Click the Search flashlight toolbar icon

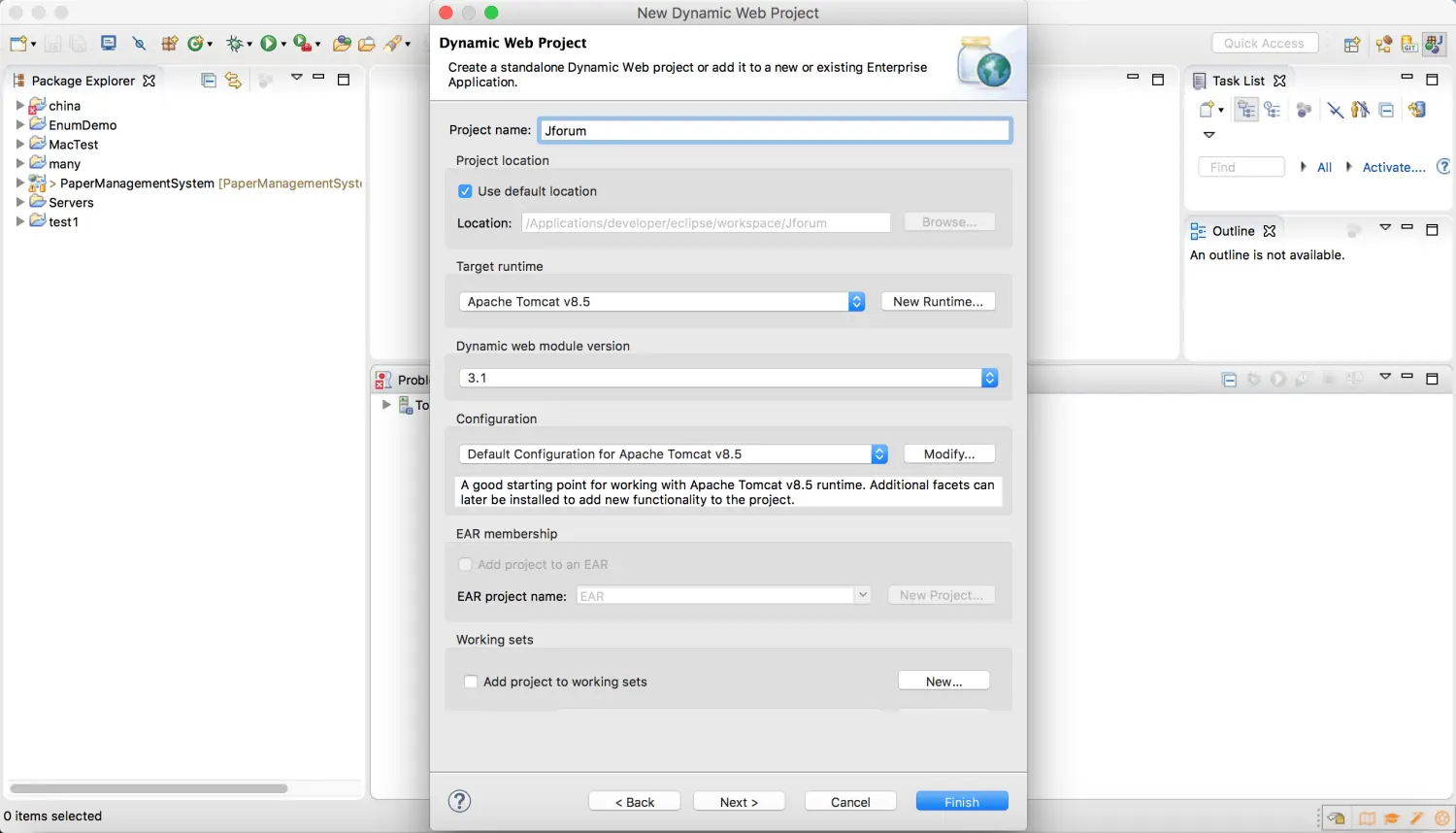pyautogui.click(x=393, y=44)
